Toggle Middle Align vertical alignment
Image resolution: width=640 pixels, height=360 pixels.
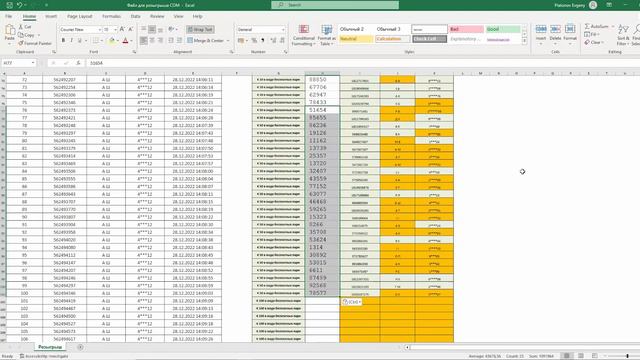pyautogui.click(x=152, y=29)
